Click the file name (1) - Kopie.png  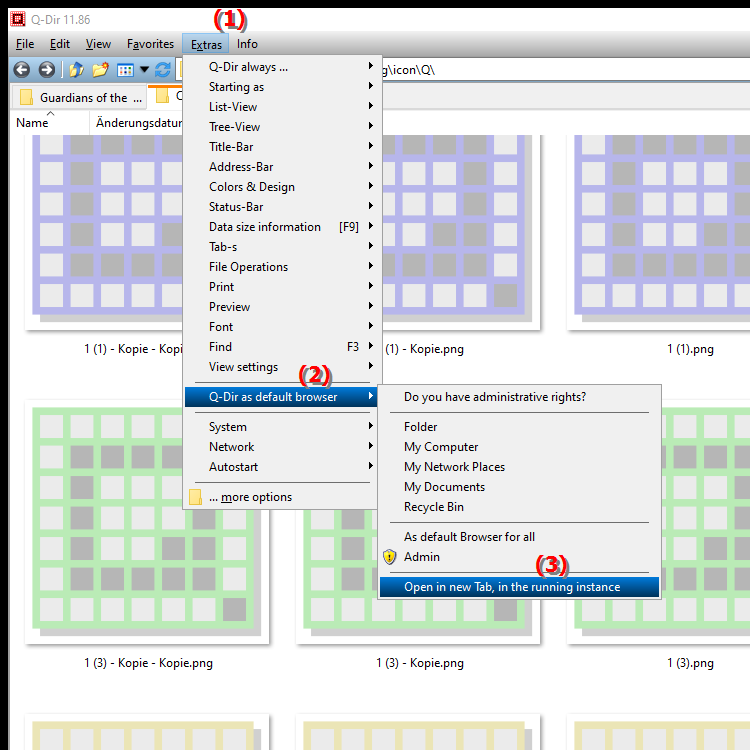coord(424,349)
